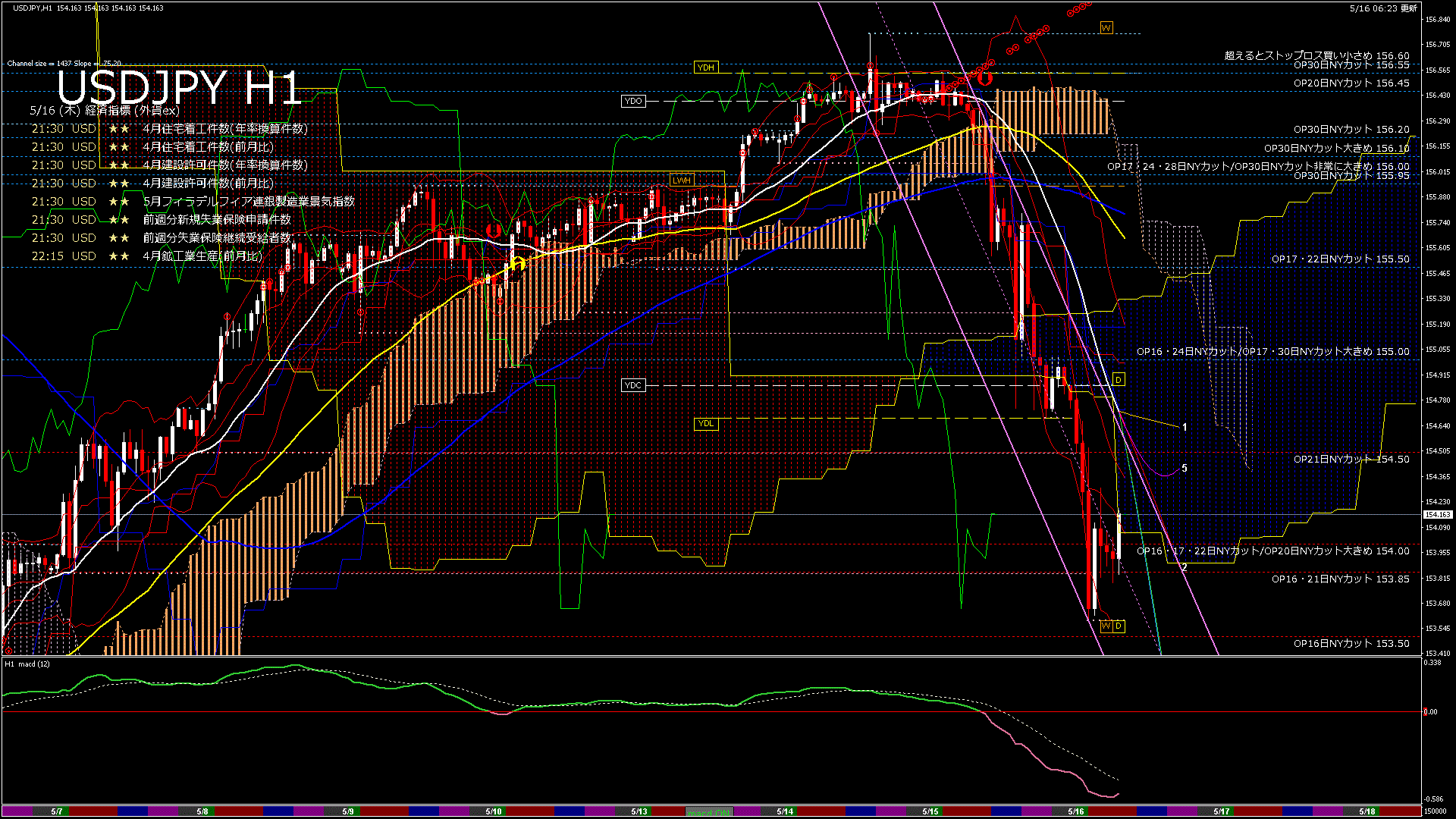
Task: Click the W tag near the 153.545 low
Action: [1106, 626]
